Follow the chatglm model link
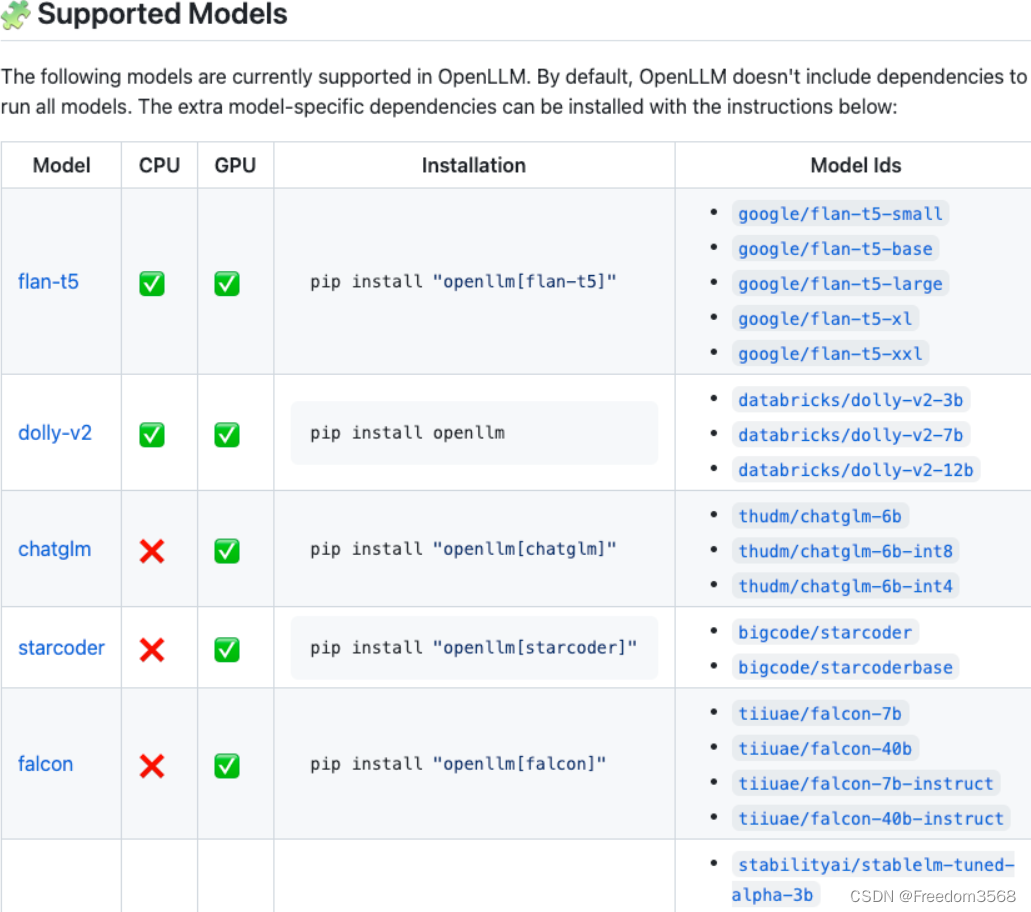This screenshot has width=1031, height=912. (x=54, y=549)
